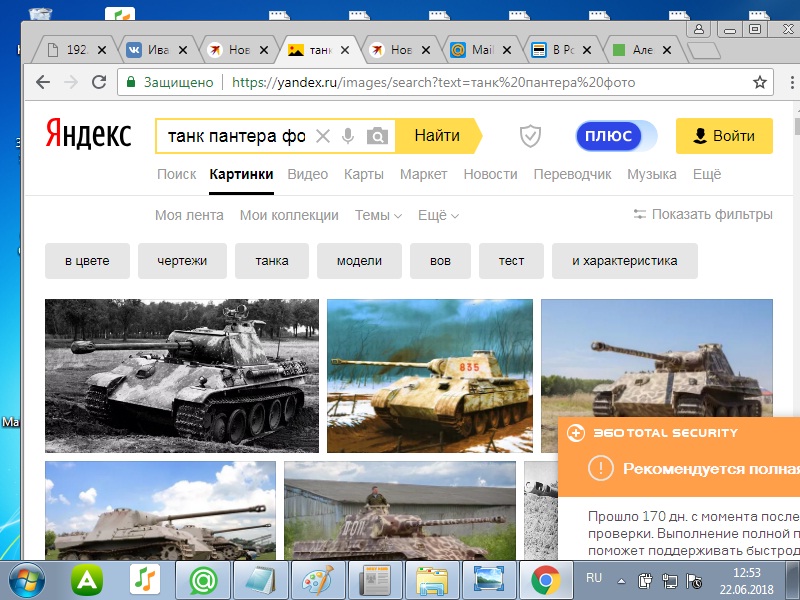Open the Notepad taskbar icon
The image size is (800, 600).
coord(261,580)
